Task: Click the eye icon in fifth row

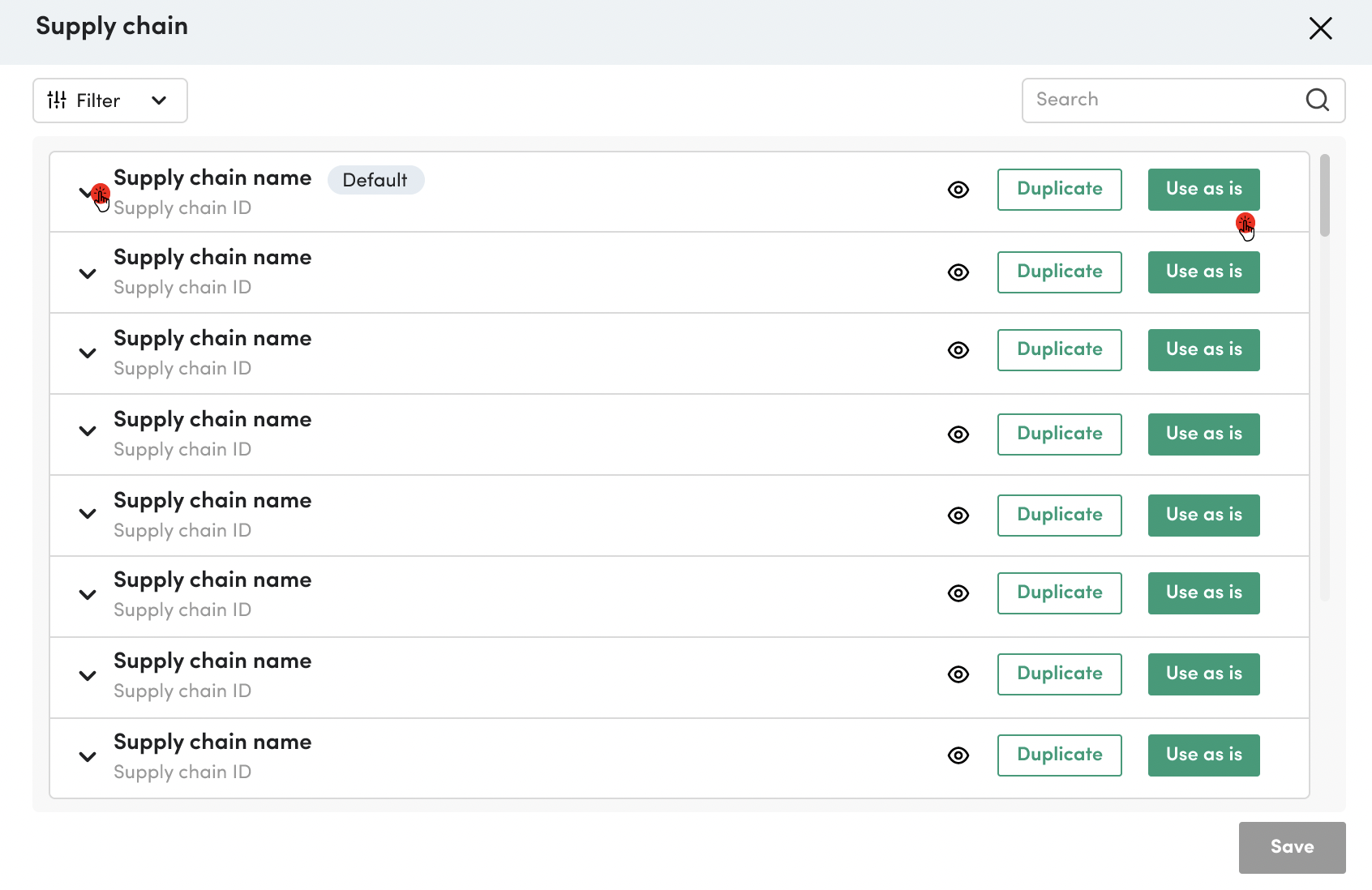Action: (x=958, y=516)
